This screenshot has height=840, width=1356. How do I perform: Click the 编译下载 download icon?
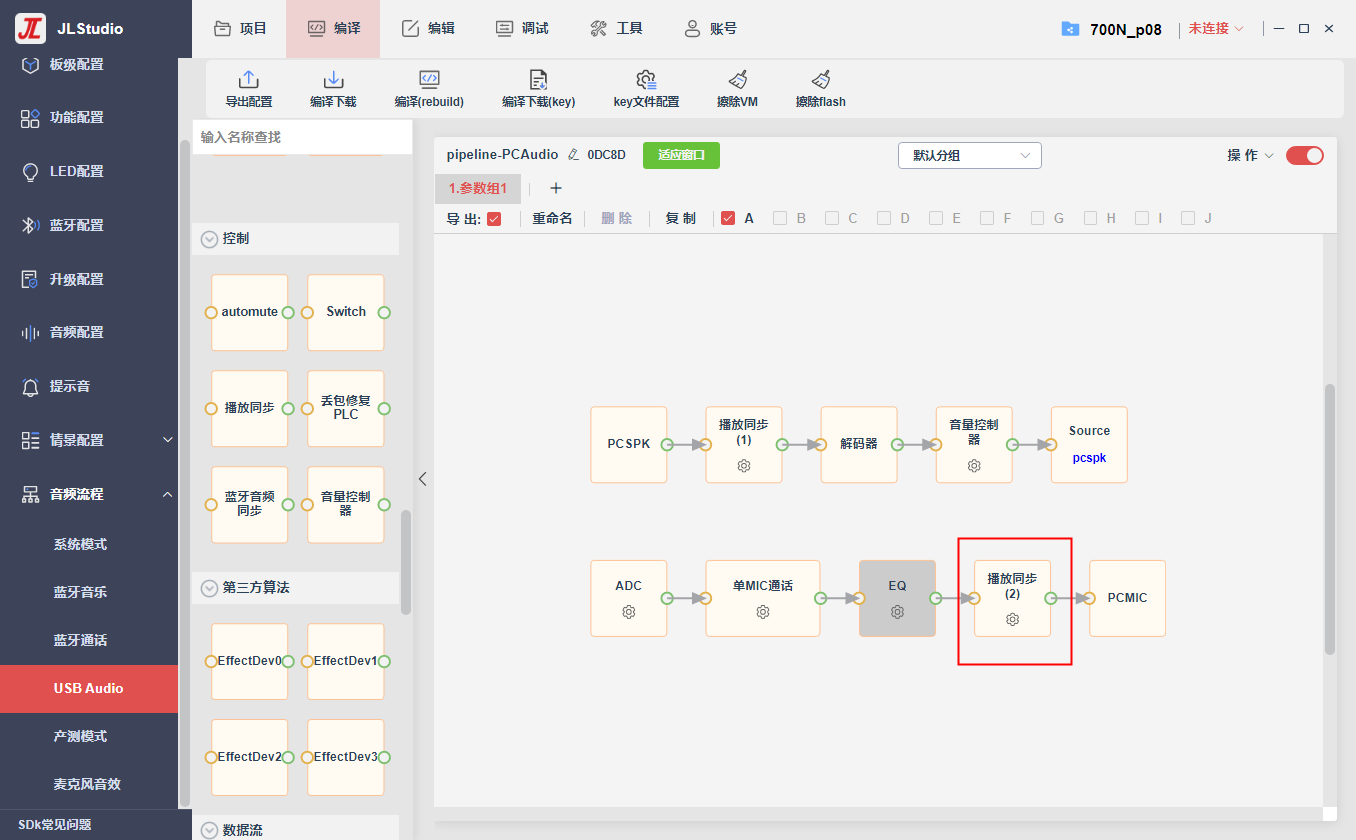tap(333, 80)
